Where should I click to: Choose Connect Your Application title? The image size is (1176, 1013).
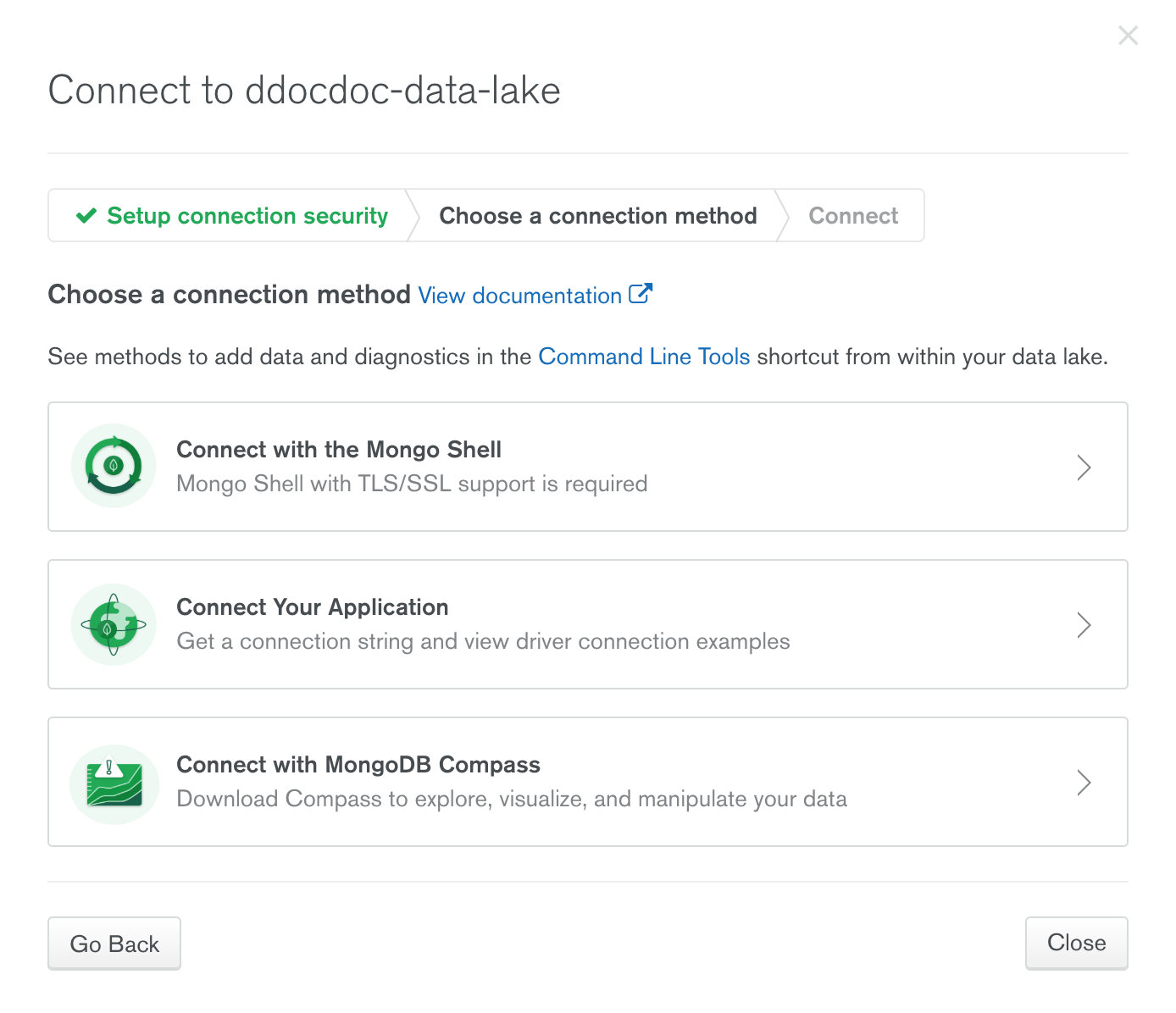(313, 607)
